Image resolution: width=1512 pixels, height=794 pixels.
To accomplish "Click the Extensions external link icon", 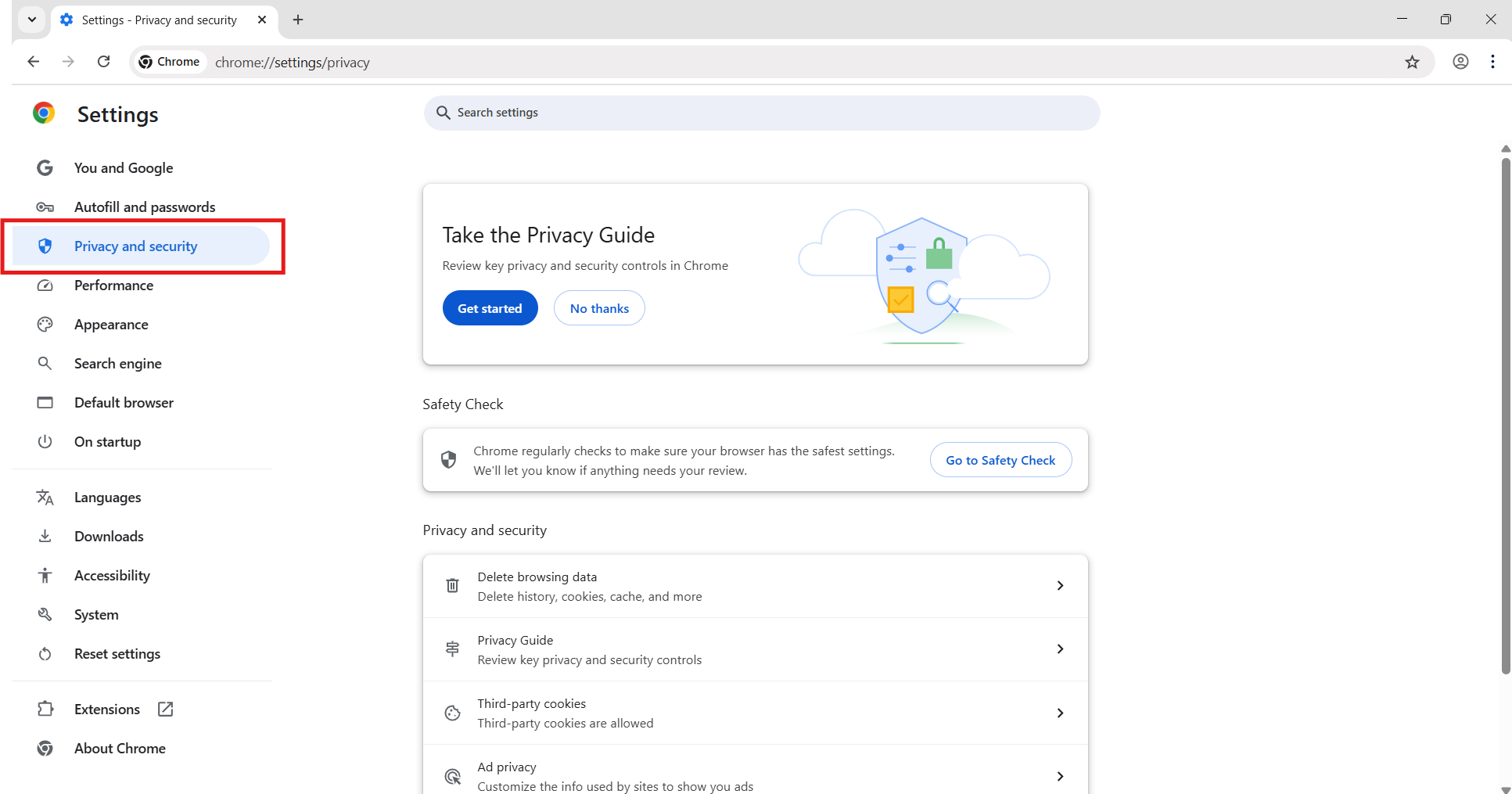I will pos(165,709).
